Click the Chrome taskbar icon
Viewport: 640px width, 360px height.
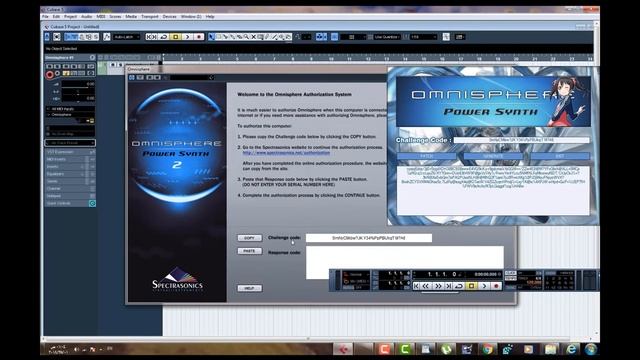tap(487, 349)
